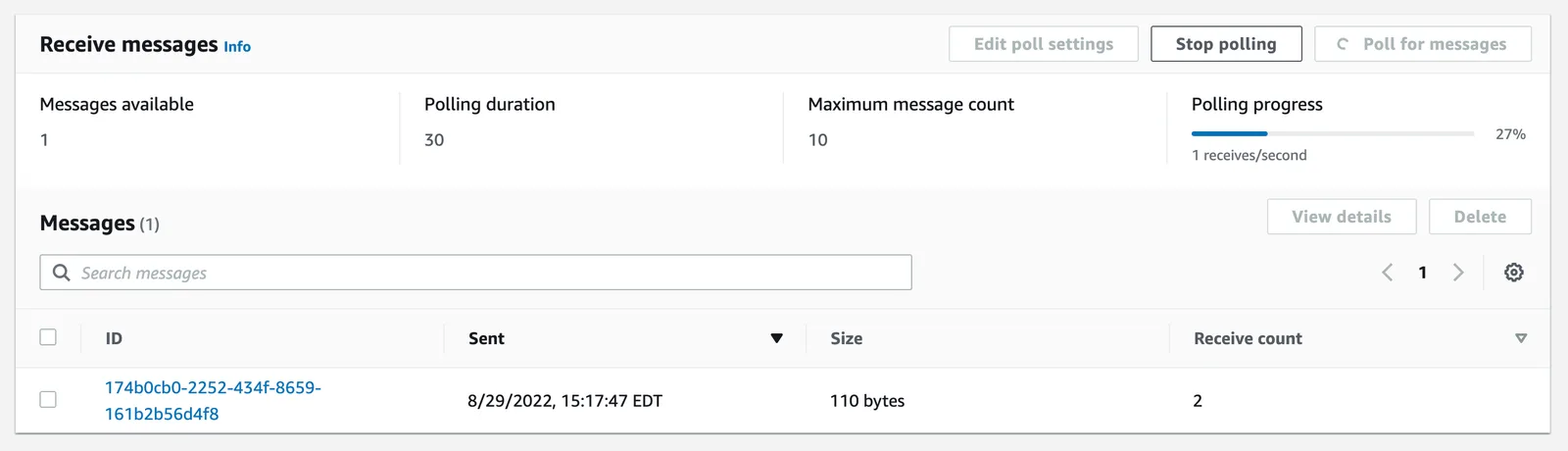The image size is (1568, 451).
Task: Click the Size column header
Action: [x=847, y=338]
